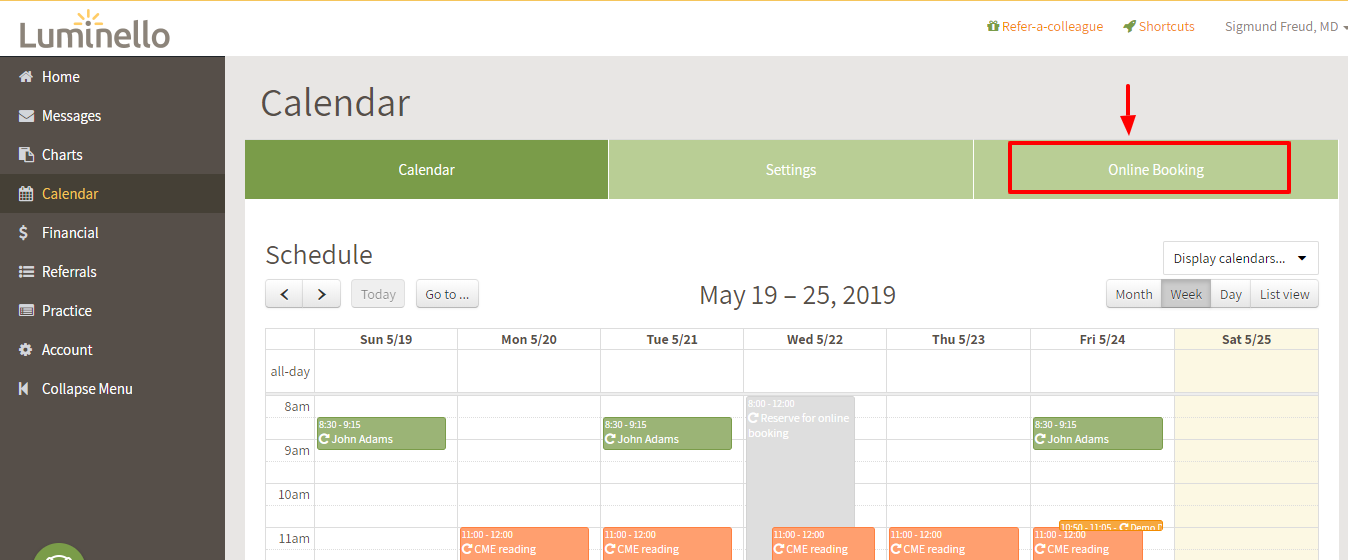Click the Charts documents icon
The image size is (1348, 560).
pos(26,155)
